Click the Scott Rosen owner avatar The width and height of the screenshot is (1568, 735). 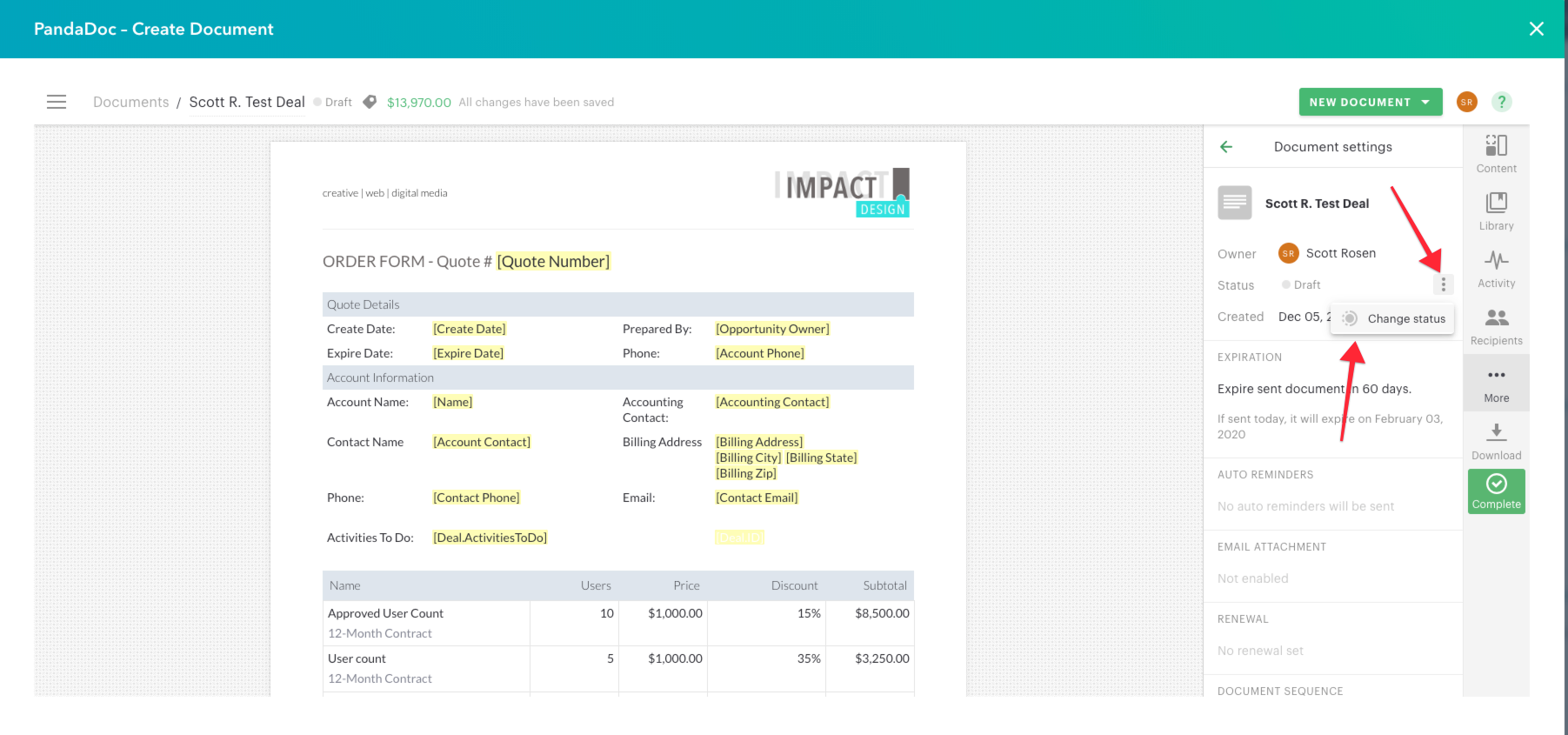pyautogui.click(x=1288, y=253)
